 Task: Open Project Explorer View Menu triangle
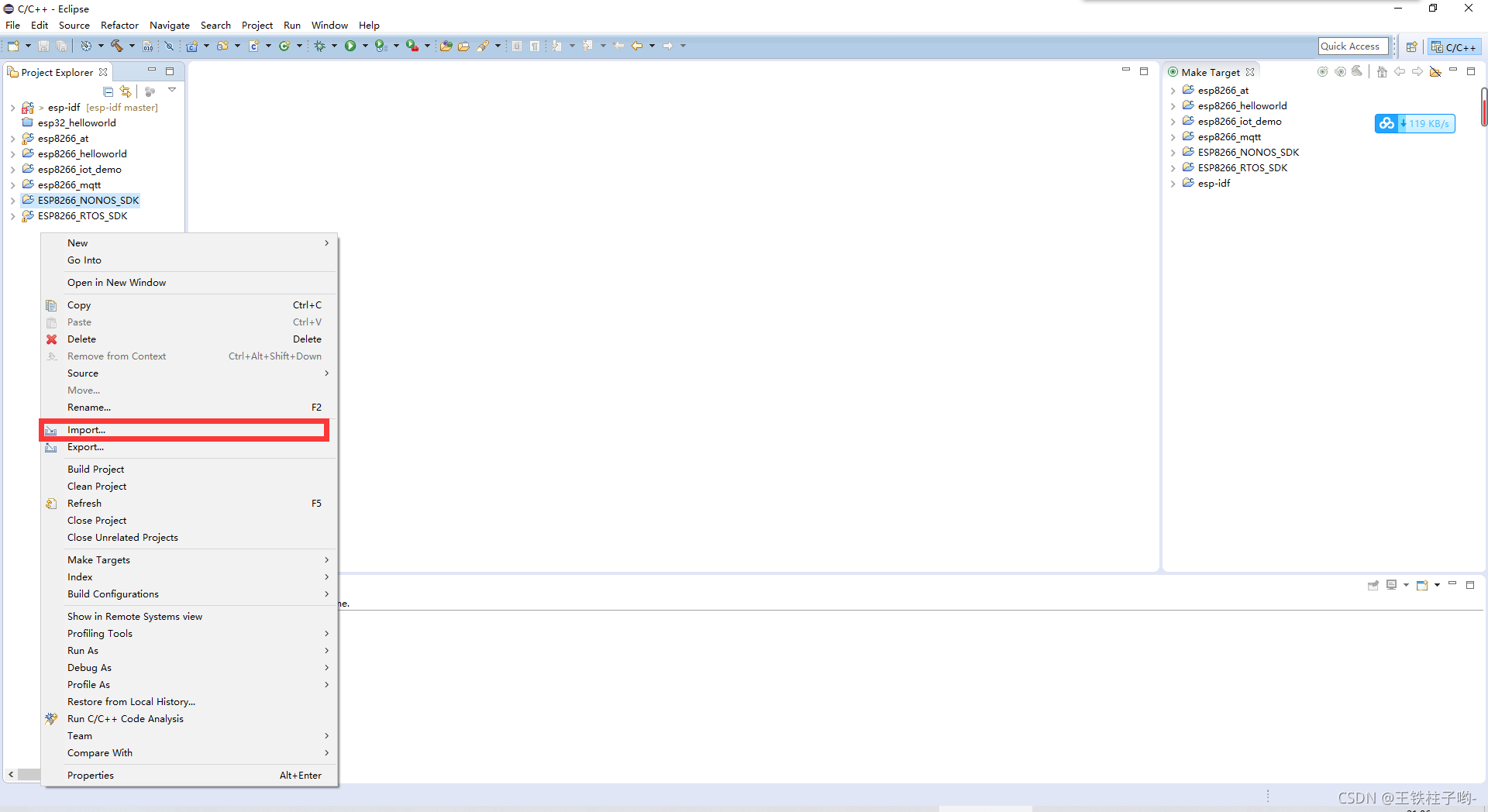[x=172, y=91]
